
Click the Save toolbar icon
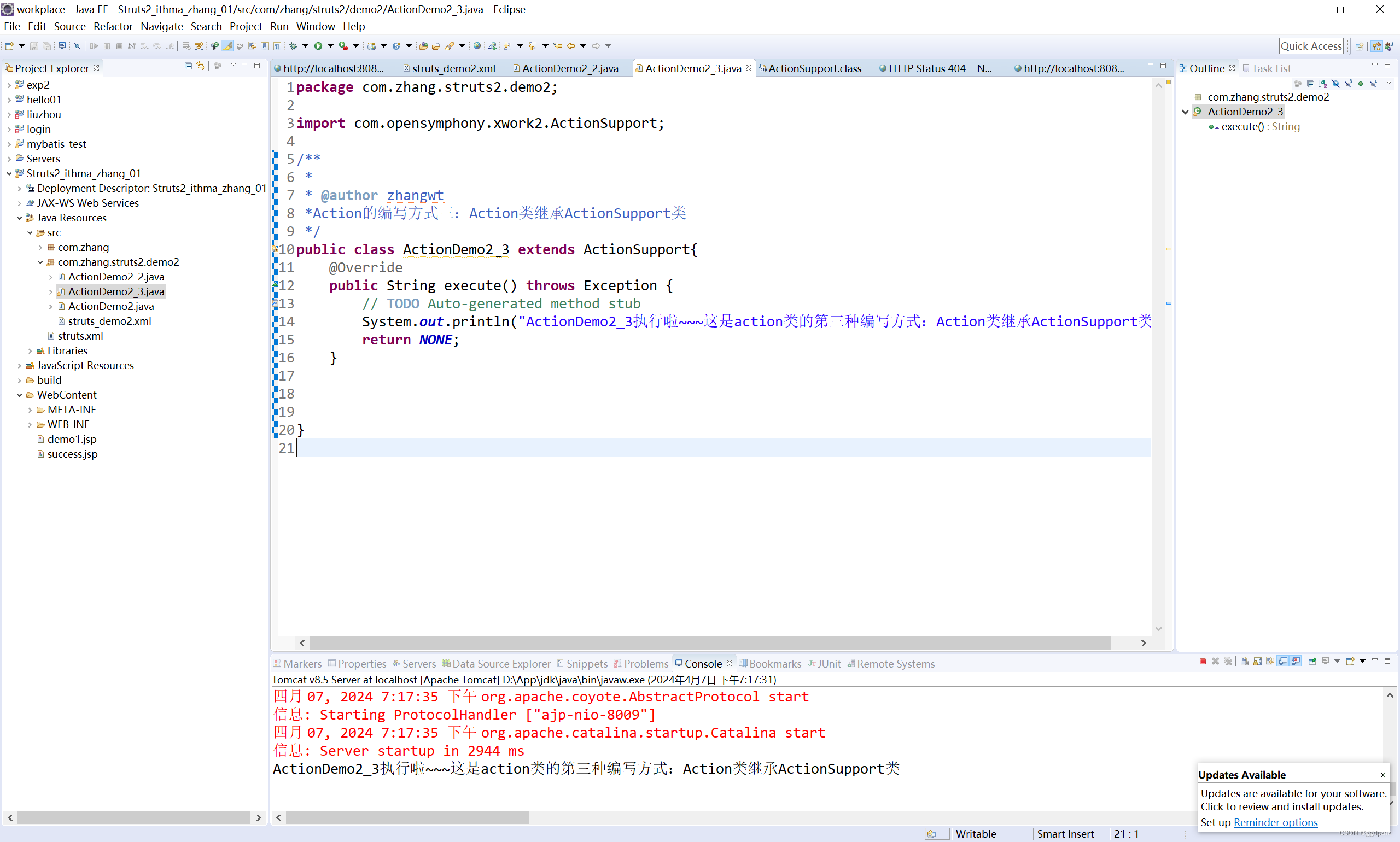point(34,46)
